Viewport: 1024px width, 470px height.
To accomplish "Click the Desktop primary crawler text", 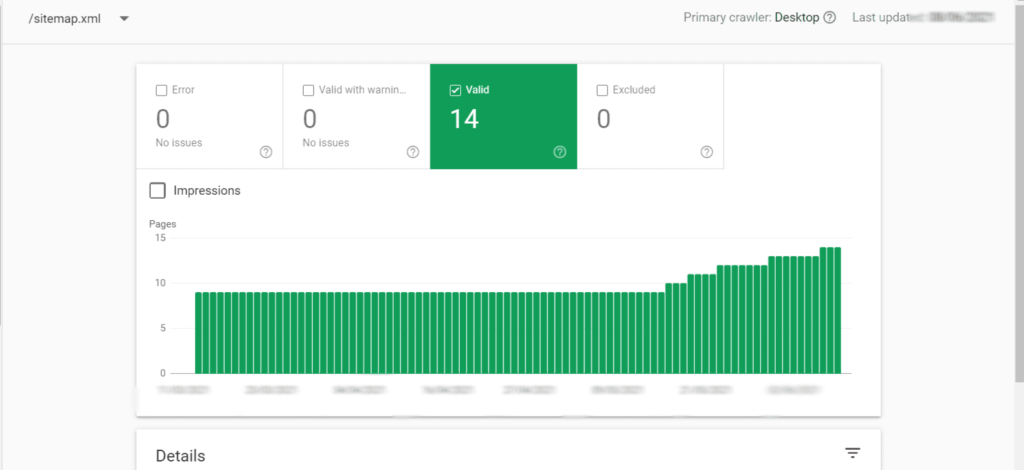I will (x=797, y=18).
